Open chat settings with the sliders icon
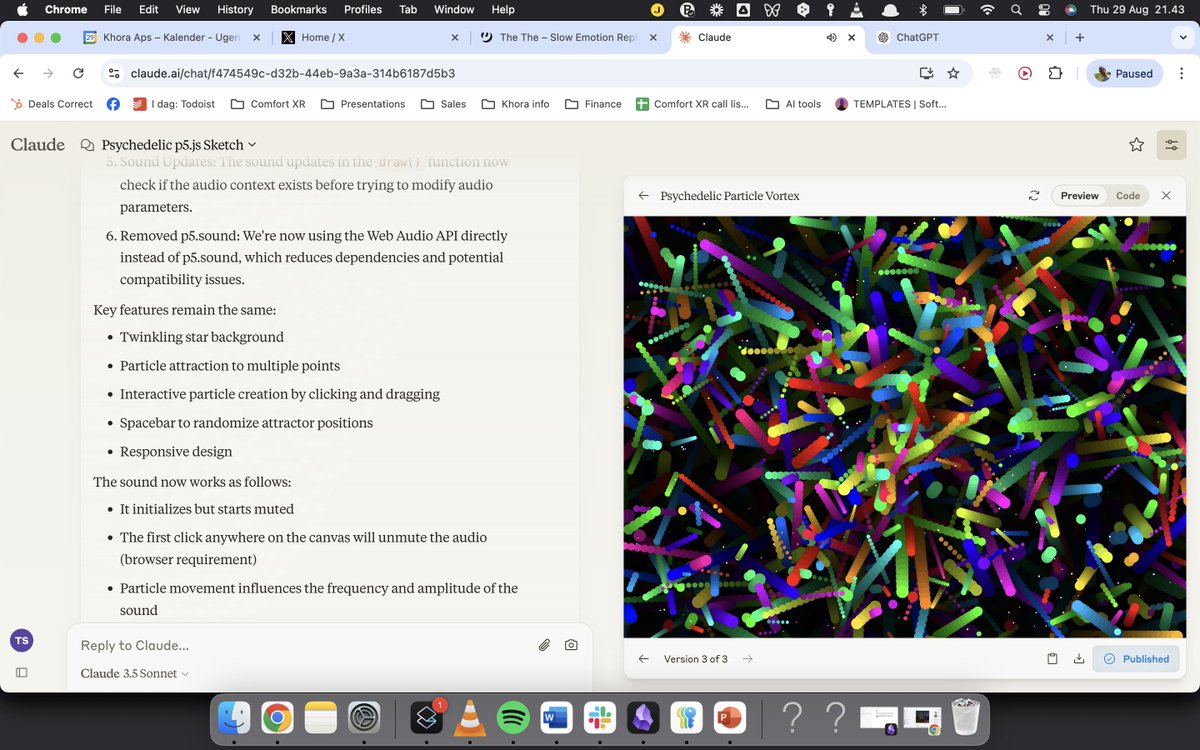Viewport: 1200px width, 750px height. [1171, 145]
